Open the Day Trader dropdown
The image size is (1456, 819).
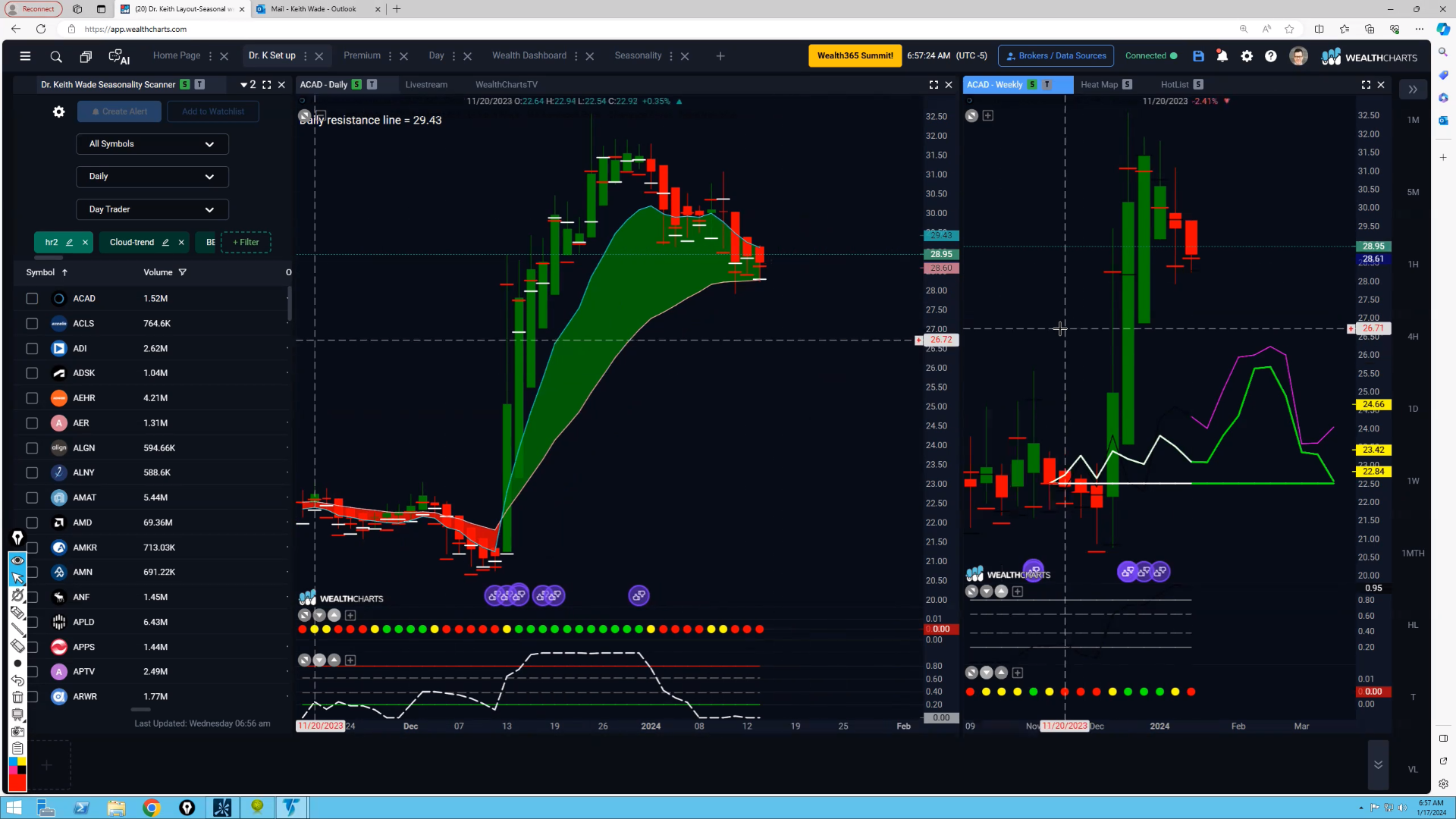(152, 209)
